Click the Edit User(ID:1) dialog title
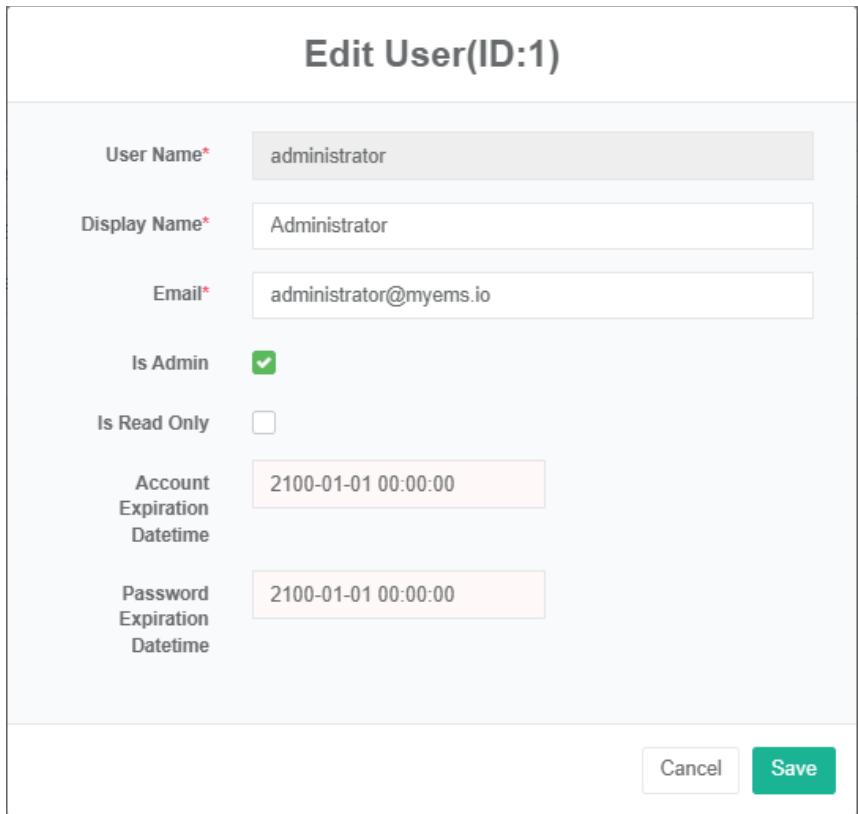 pyautogui.click(x=431, y=55)
